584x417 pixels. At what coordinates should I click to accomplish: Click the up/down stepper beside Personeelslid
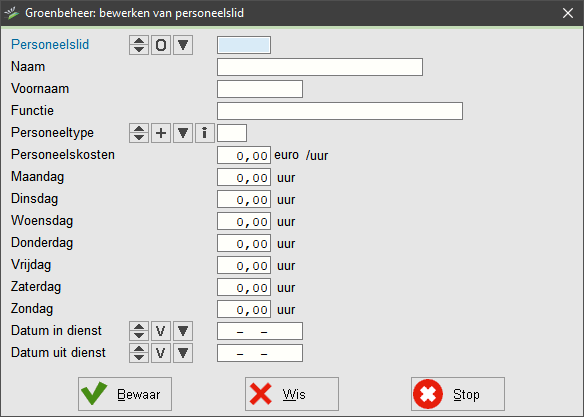(x=139, y=45)
